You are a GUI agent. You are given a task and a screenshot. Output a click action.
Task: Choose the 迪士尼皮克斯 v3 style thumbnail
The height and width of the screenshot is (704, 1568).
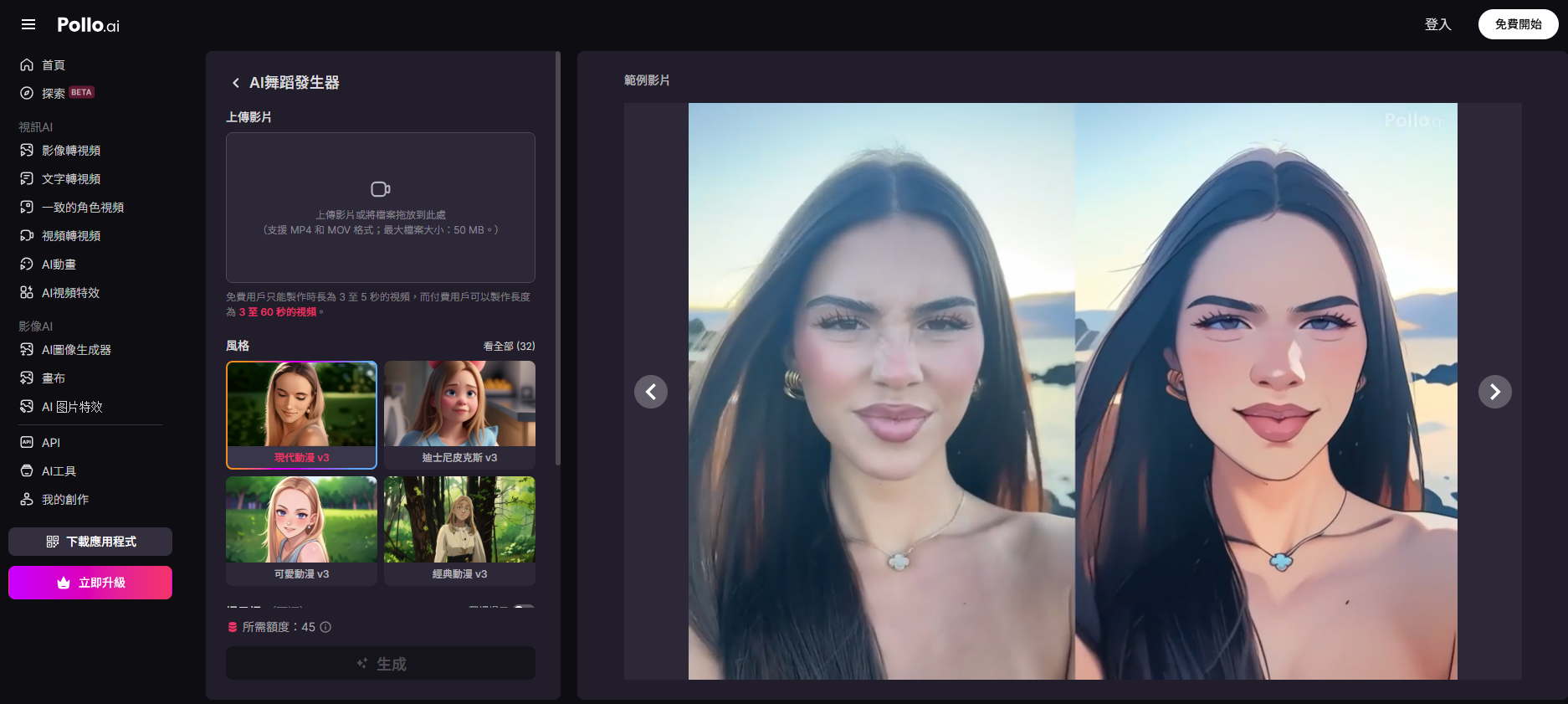point(459,414)
